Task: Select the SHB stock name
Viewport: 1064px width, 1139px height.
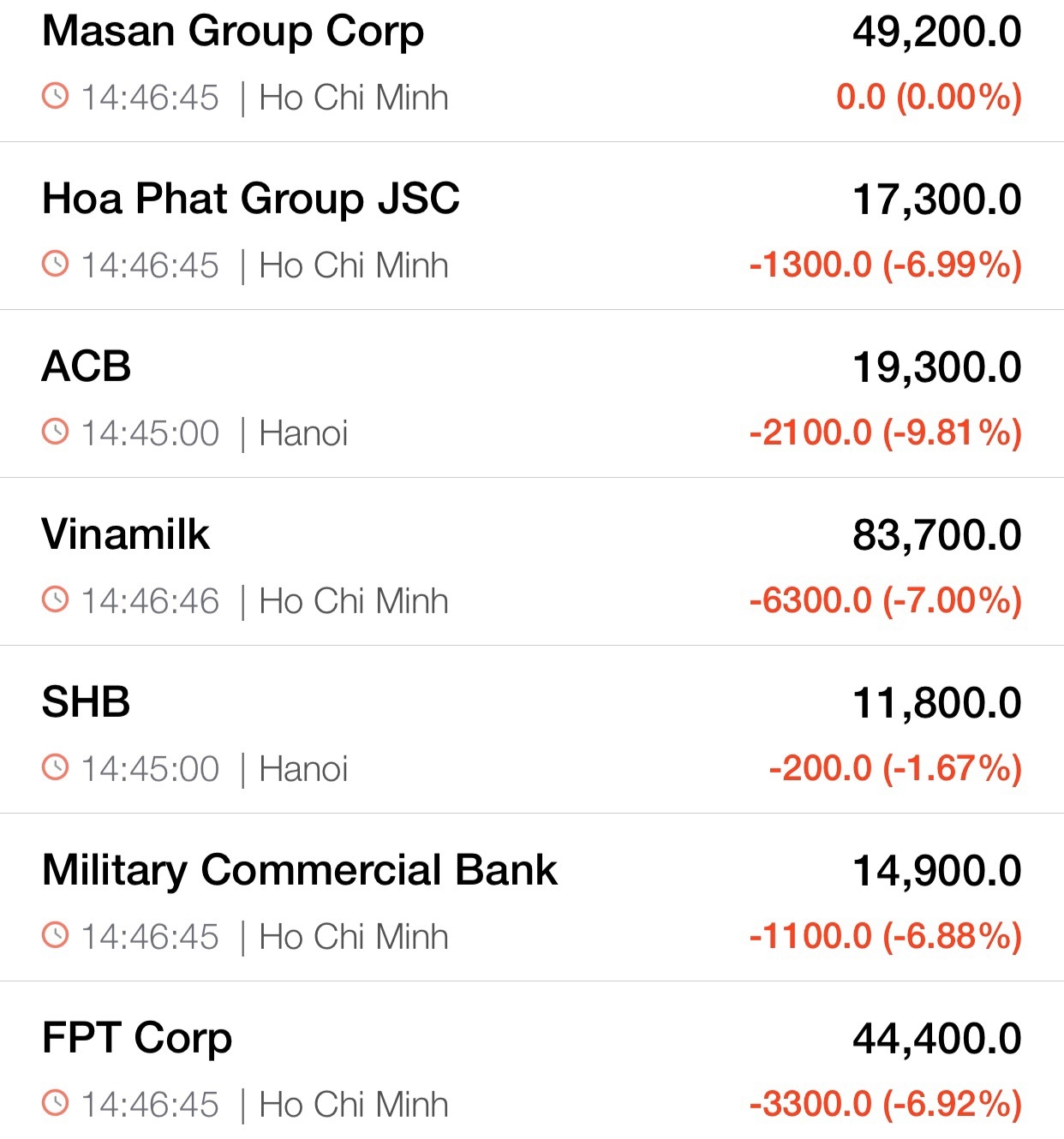Action: click(x=87, y=702)
